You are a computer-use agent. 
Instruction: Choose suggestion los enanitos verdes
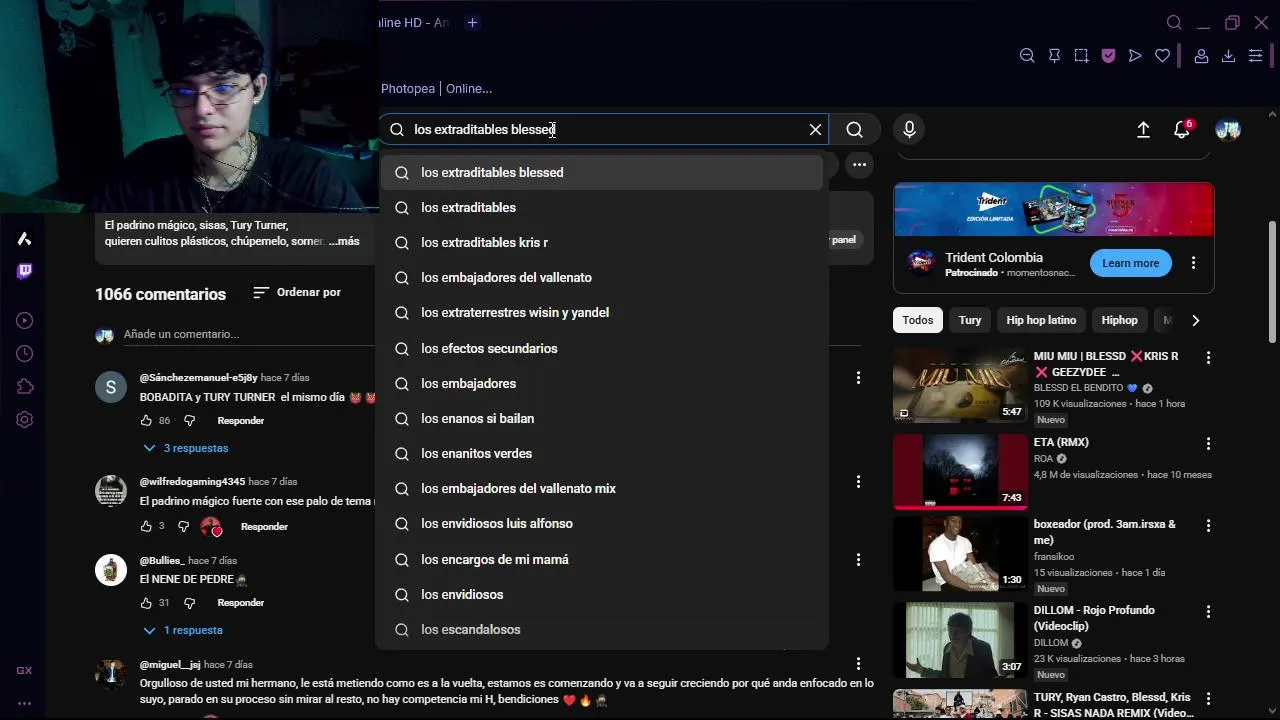click(601, 453)
